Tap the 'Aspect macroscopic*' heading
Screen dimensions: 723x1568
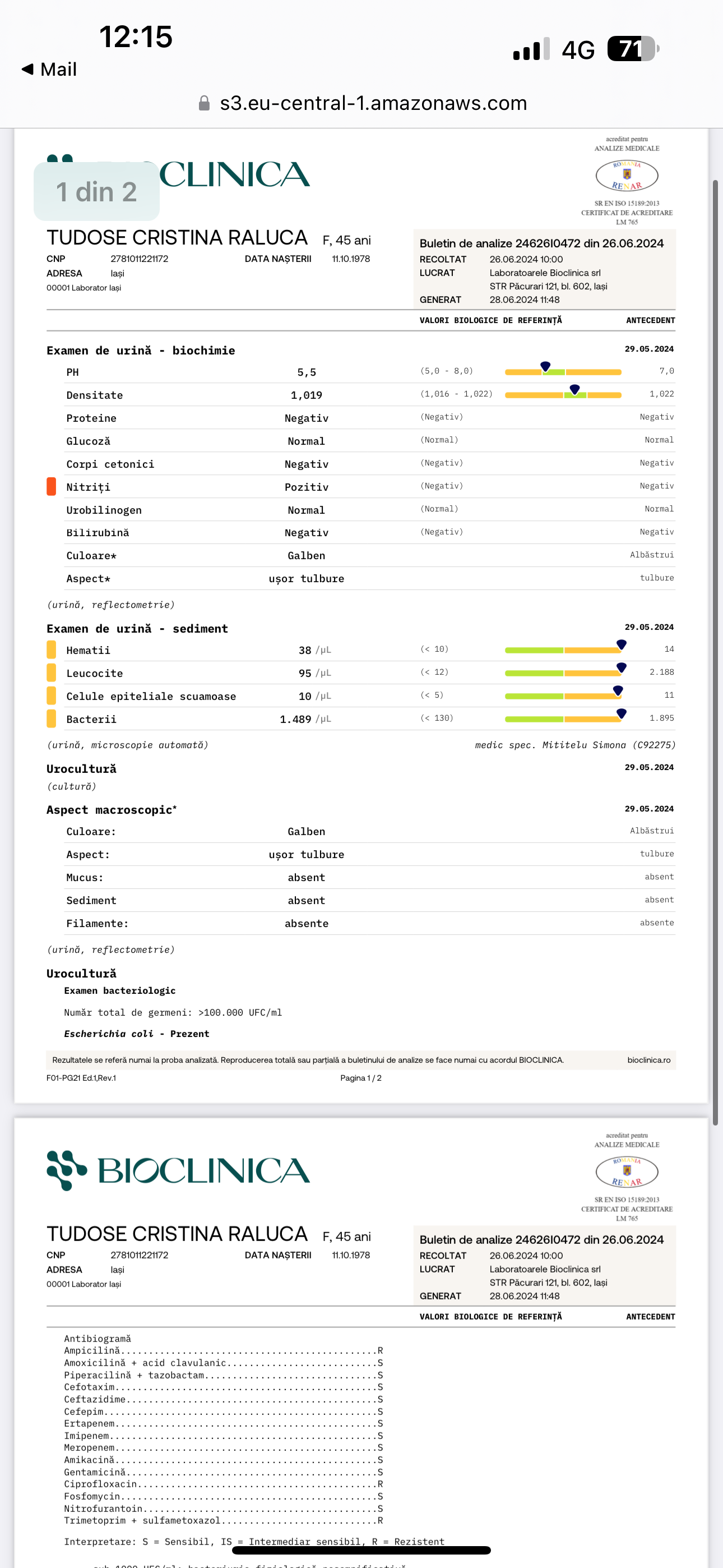112,810
